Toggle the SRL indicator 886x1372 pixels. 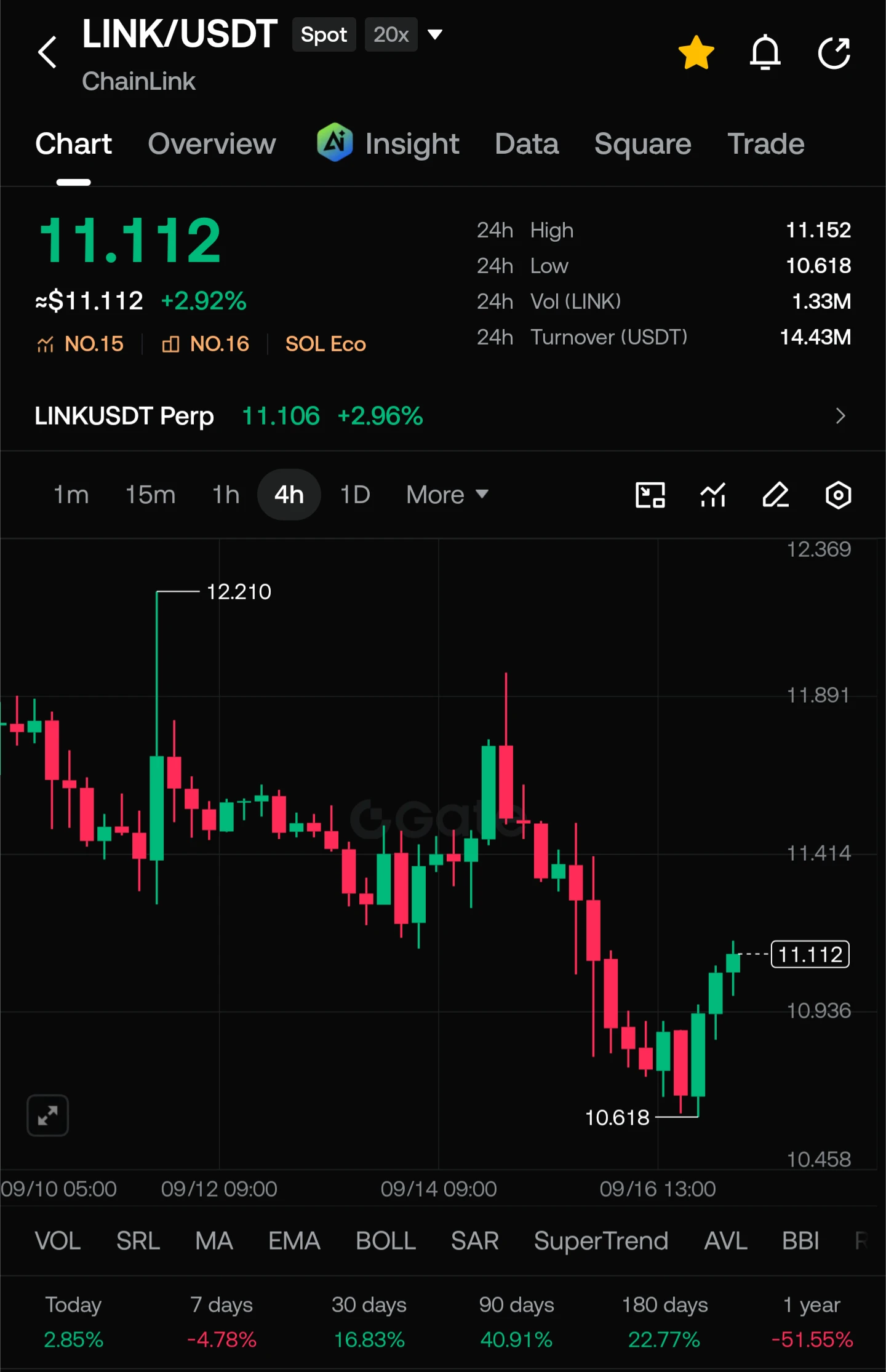pyautogui.click(x=138, y=1241)
